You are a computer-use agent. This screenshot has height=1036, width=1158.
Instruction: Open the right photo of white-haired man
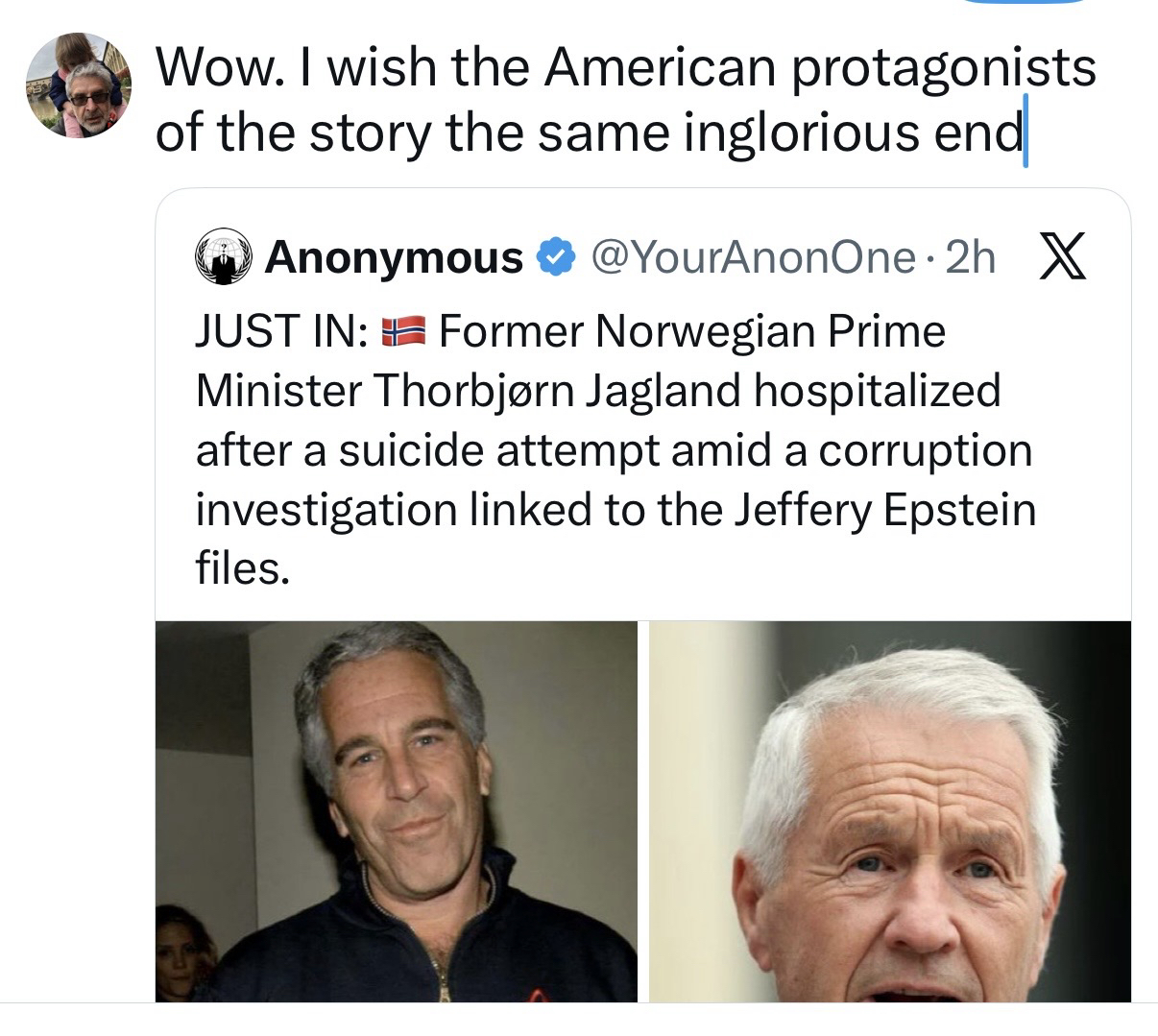point(890,811)
